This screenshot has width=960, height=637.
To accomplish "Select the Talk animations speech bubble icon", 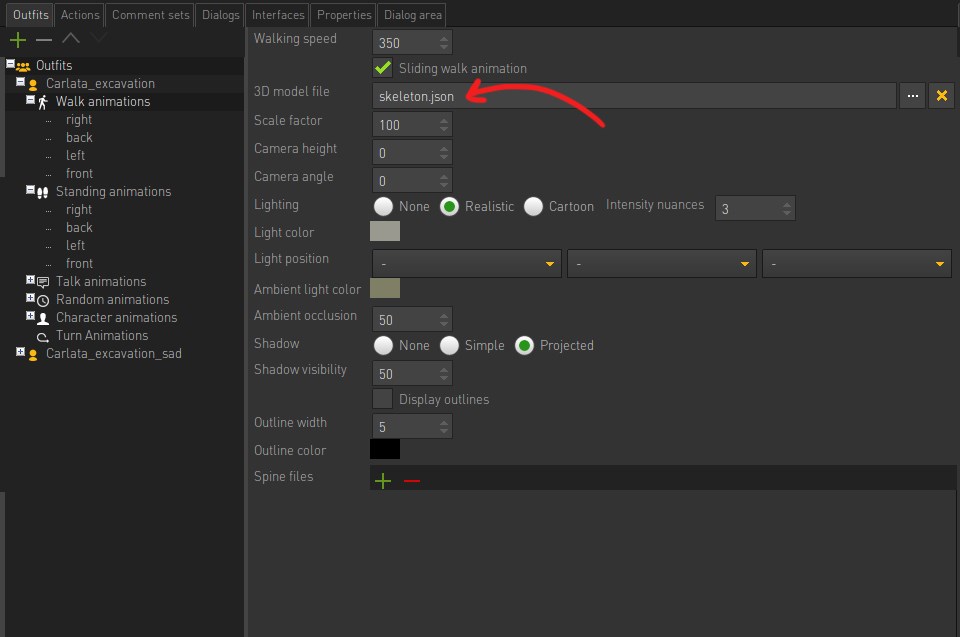I will coord(43,282).
